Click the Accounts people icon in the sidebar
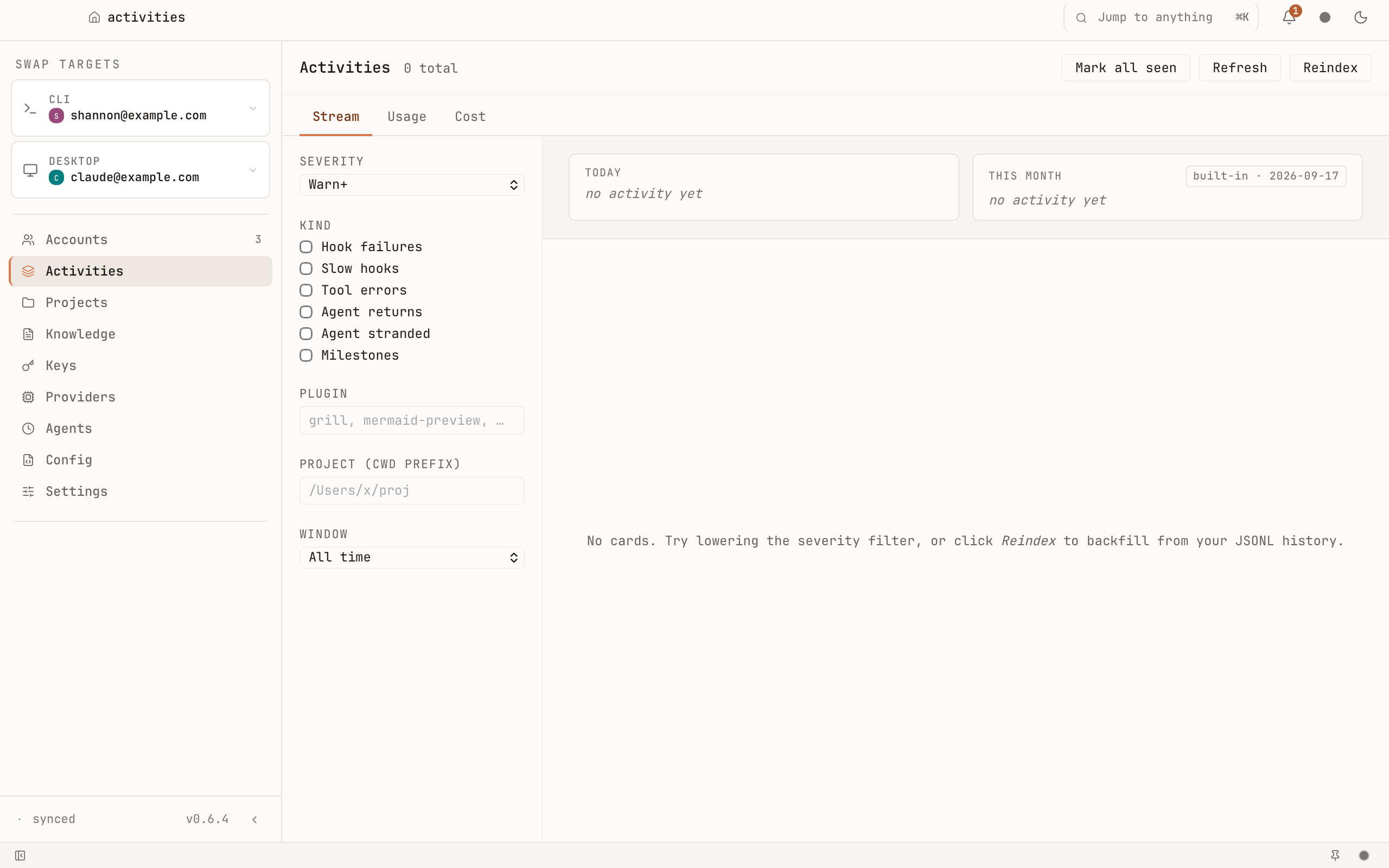The image size is (1389, 868). point(28,239)
